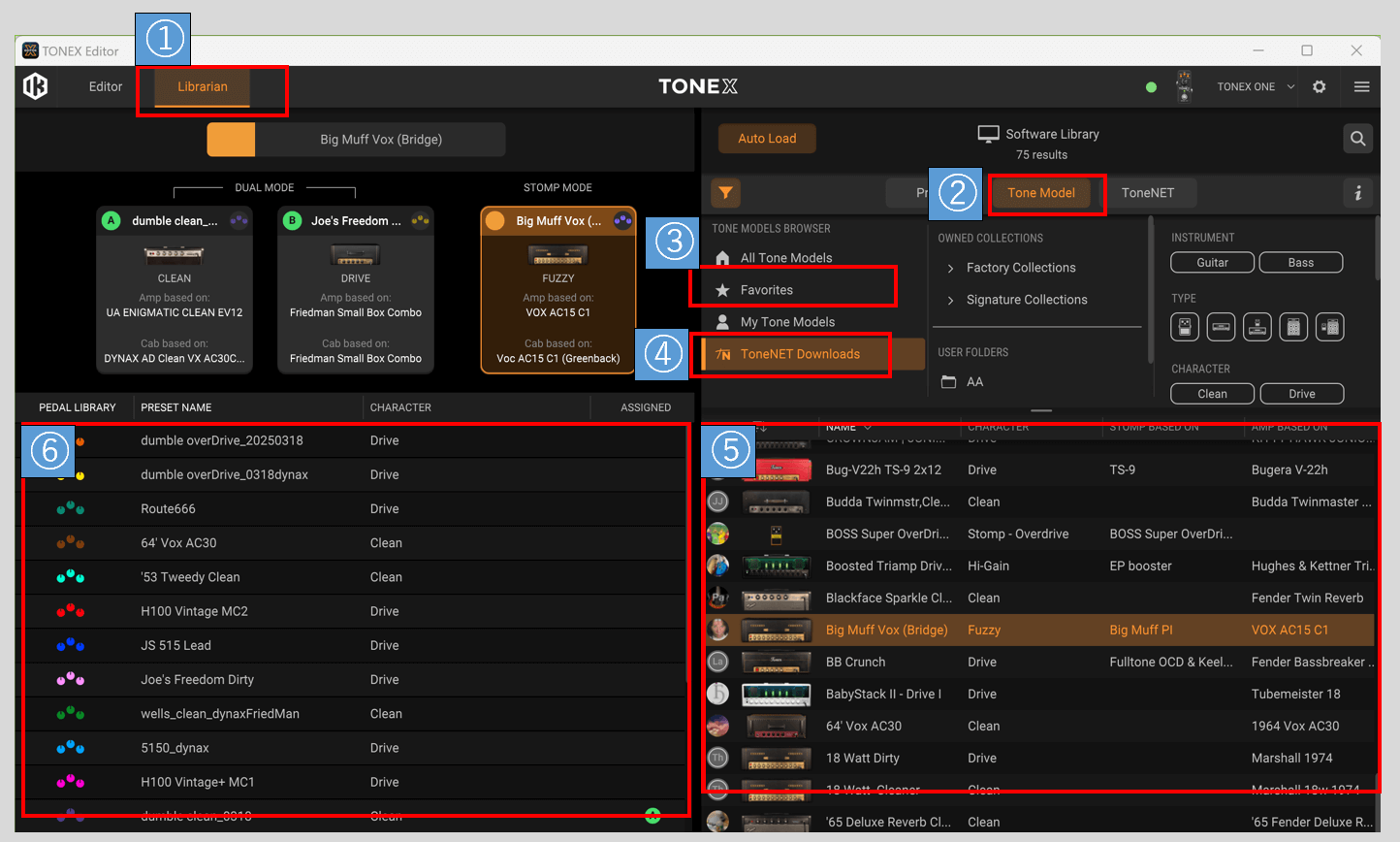
Task: Switch to the Editor tab
Action: pyautogui.click(x=105, y=86)
